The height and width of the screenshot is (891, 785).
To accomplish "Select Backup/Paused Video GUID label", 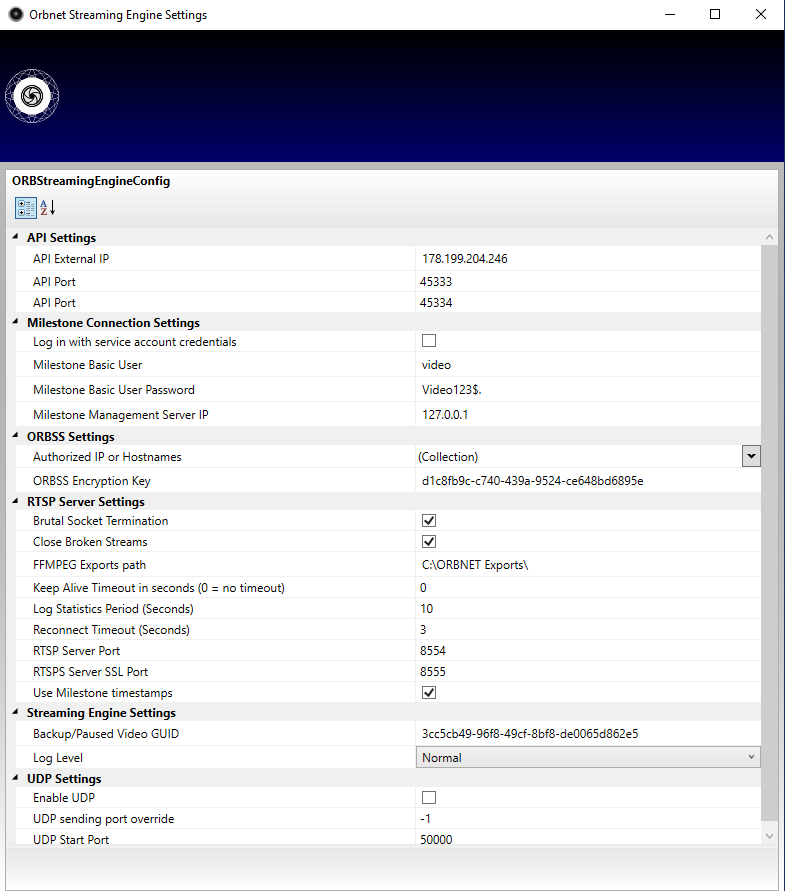I will click(106, 734).
